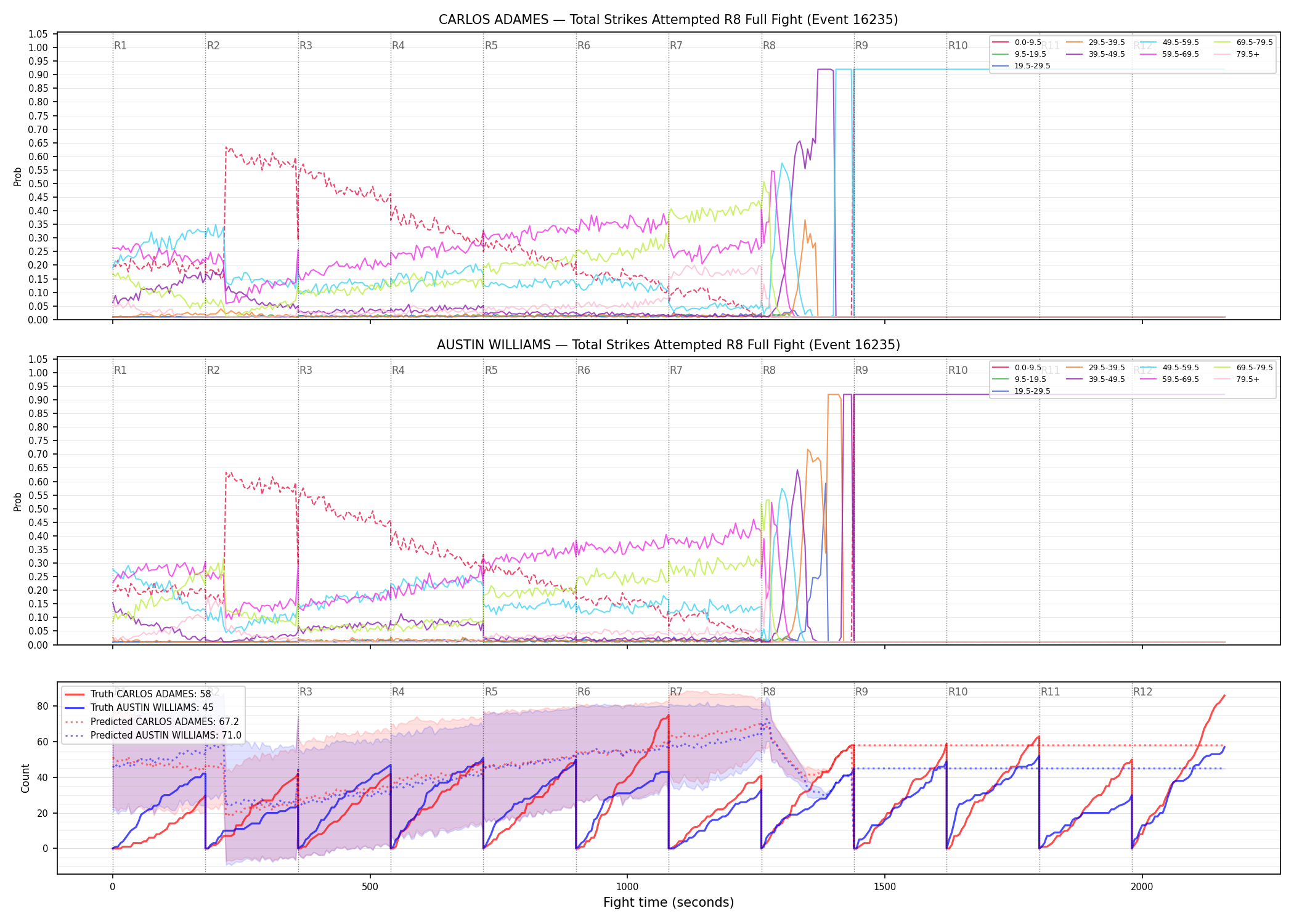
Task: Click Truth AUSTIN WILLIAMS: 45 legend entry
Action: (139, 708)
